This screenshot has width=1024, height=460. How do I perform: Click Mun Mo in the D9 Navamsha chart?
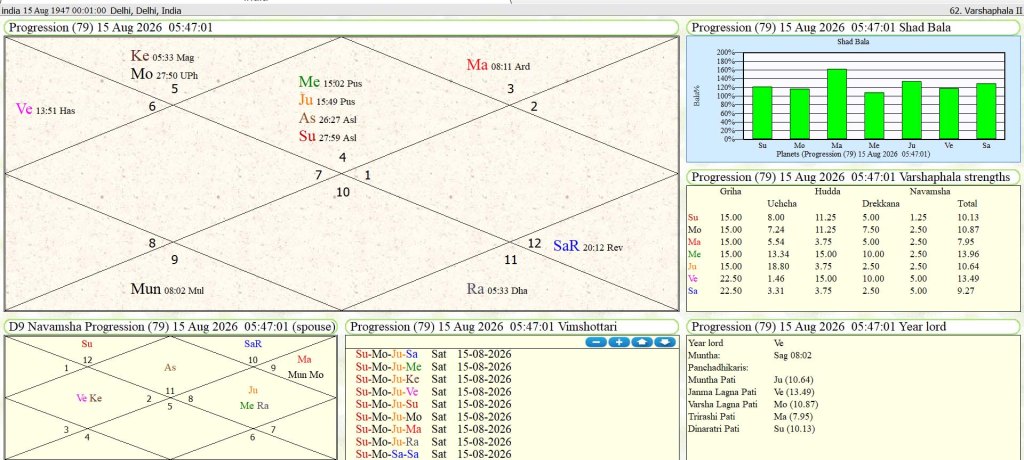coord(306,375)
